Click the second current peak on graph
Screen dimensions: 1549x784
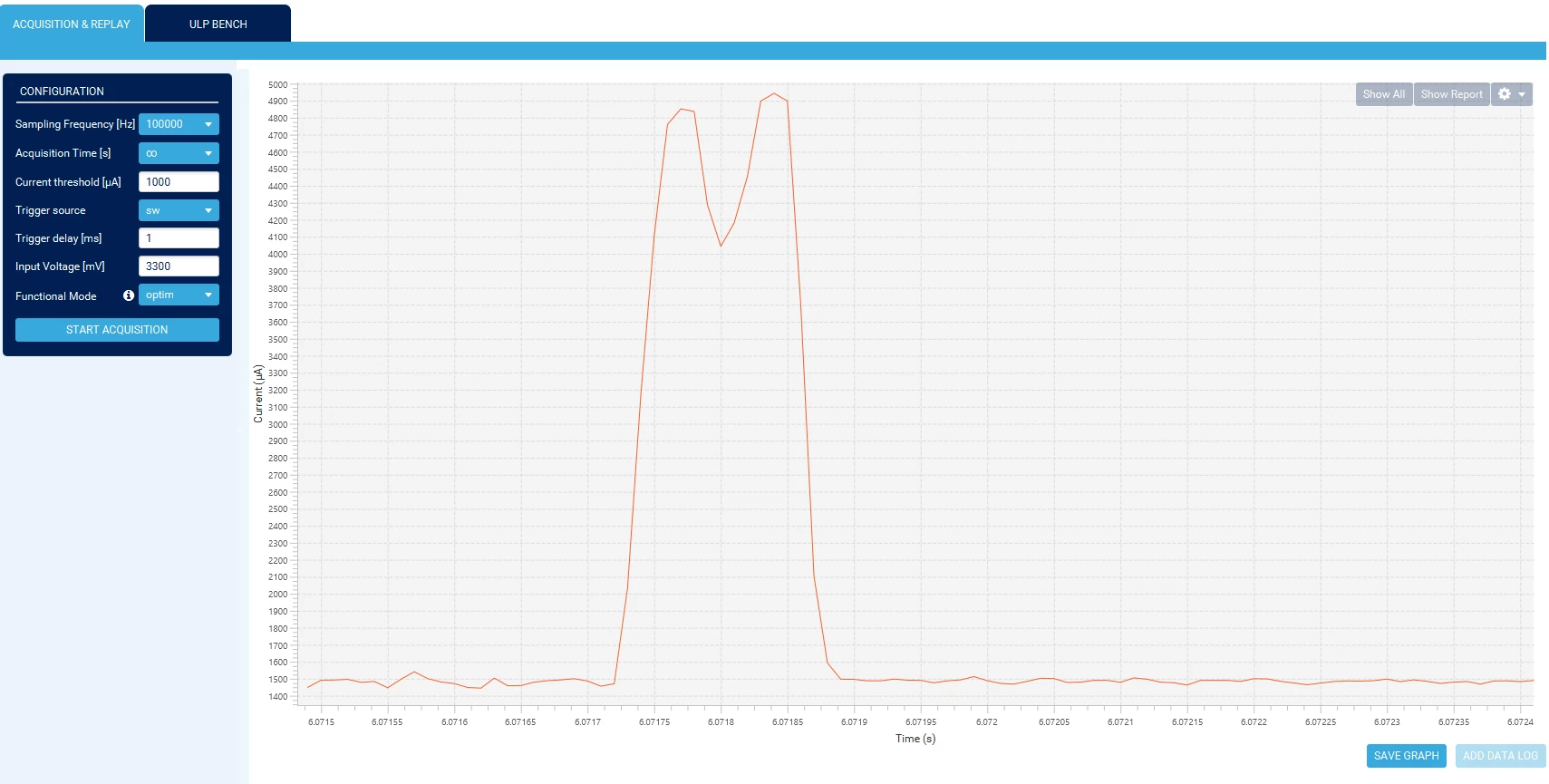[x=773, y=93]
